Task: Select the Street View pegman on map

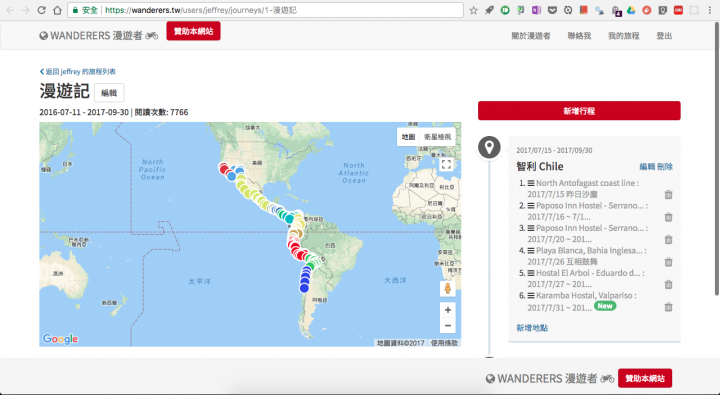Action: pyautogui.click(x=447, y=288)
